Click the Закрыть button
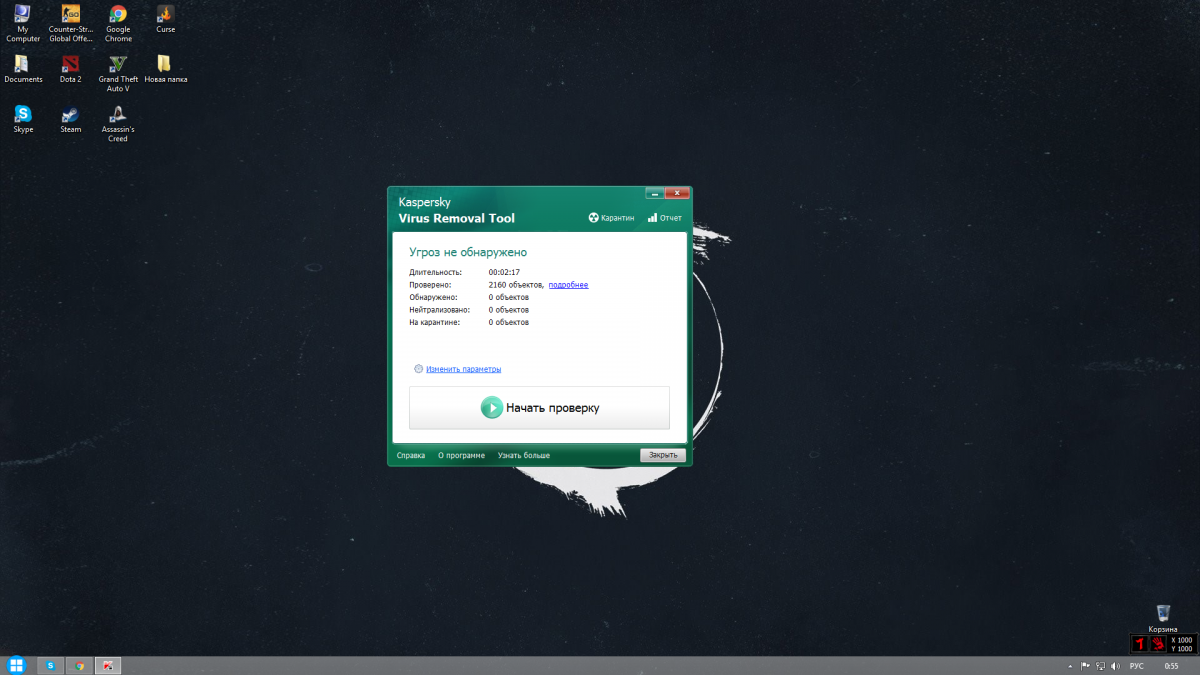 [x=663, y=455]
